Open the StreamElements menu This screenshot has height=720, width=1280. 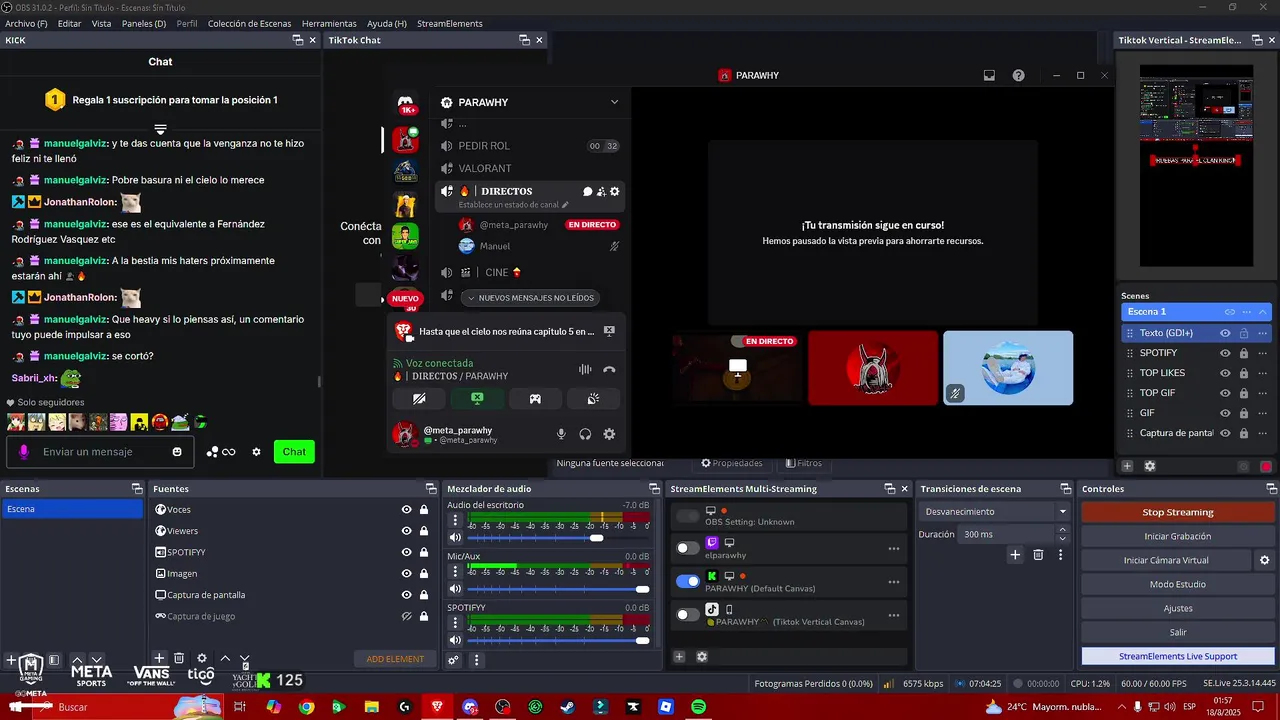click(x=450, y=23)
